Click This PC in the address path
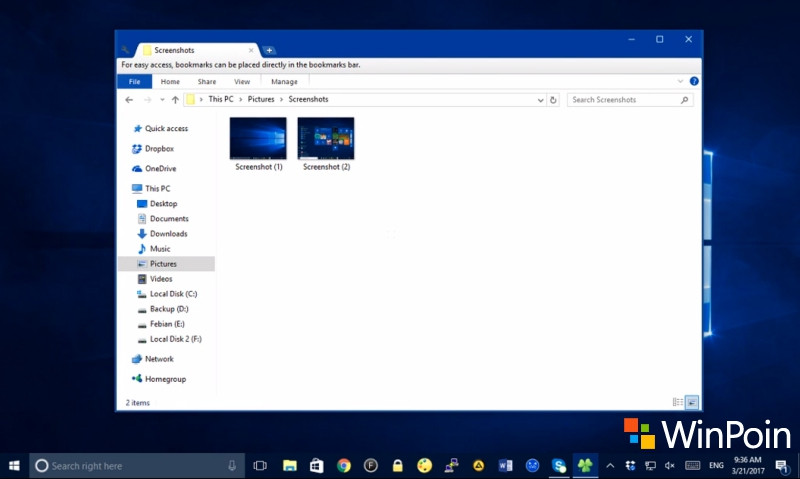This screenshot has height=479, width=800. (221, 99)
